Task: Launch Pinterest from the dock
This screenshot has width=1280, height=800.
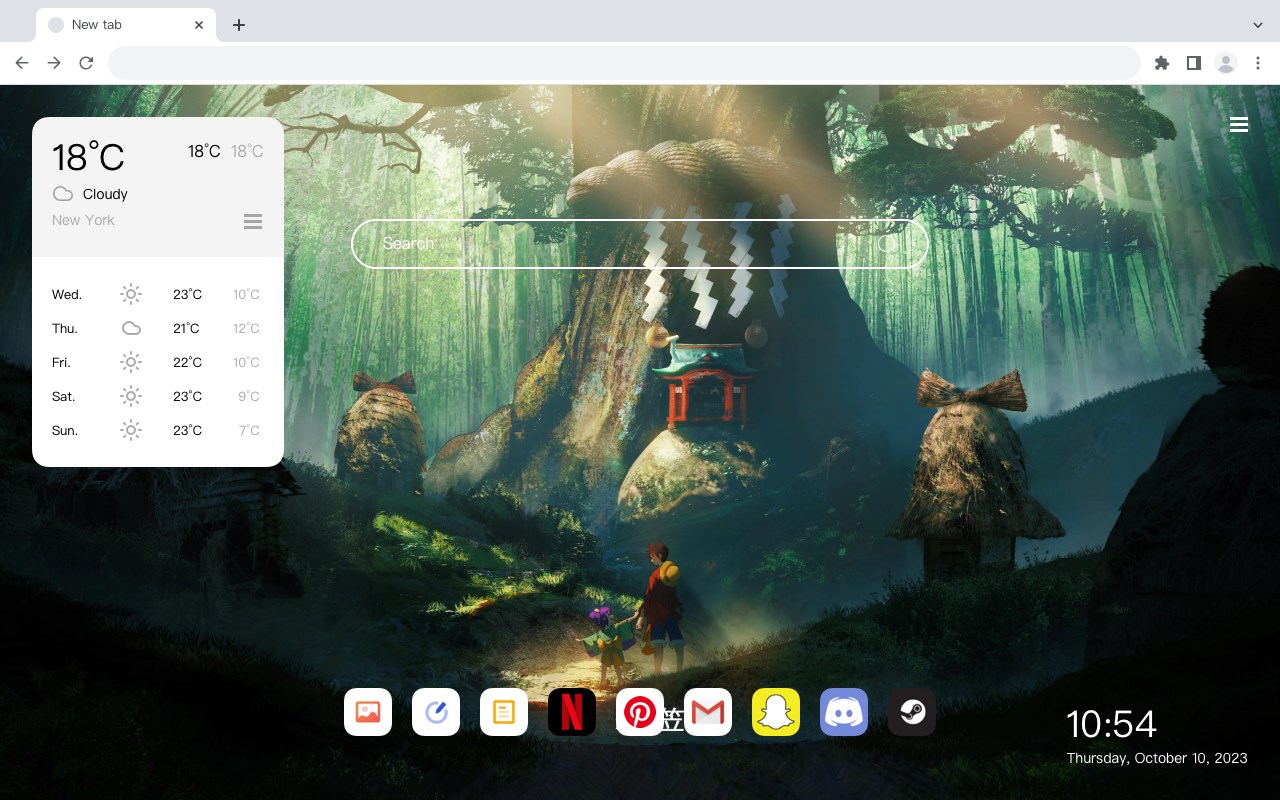Action: [640, 712]
